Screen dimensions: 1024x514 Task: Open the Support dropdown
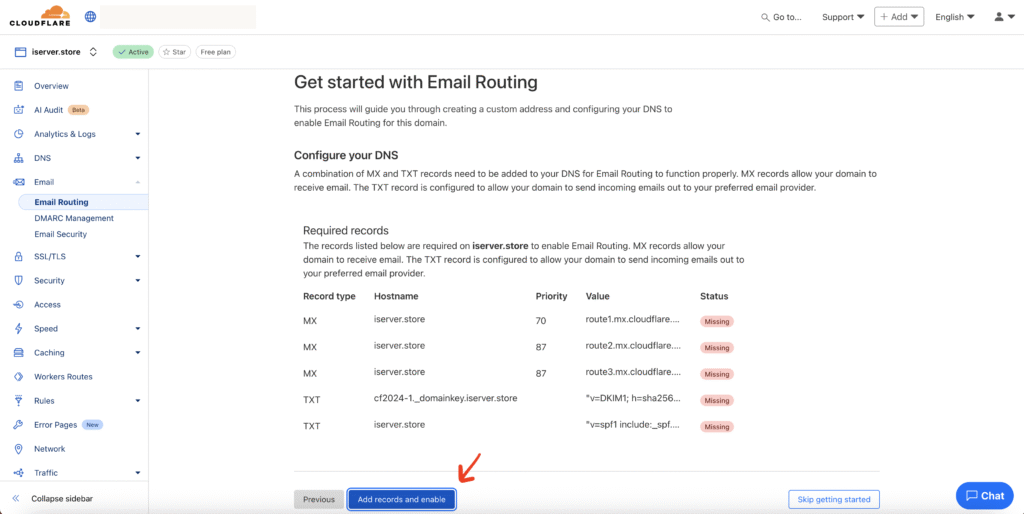[842, 17]
